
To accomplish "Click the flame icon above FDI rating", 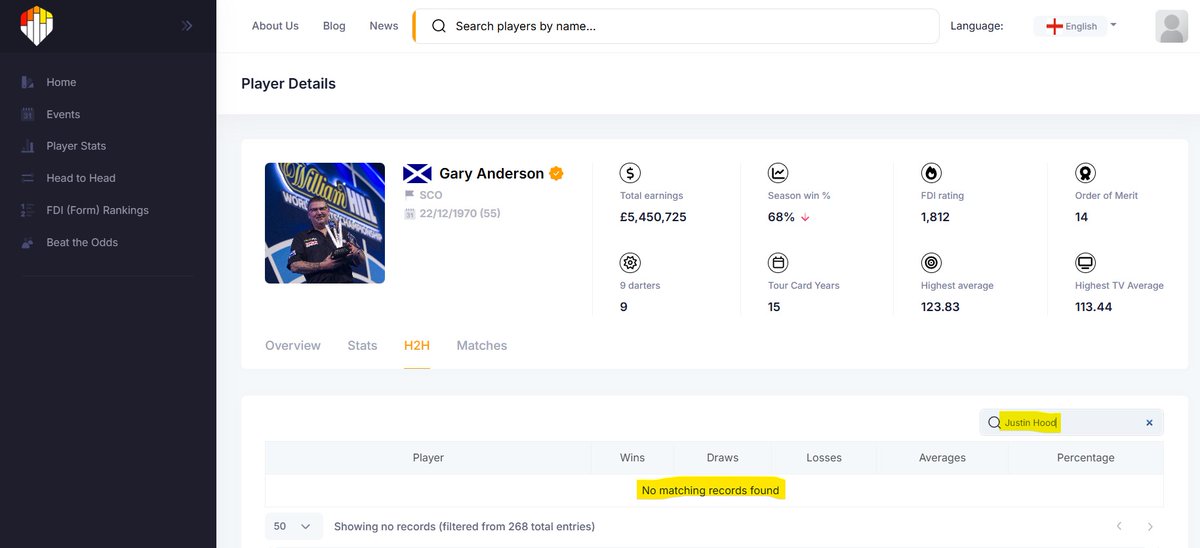I will coord(931,173).
